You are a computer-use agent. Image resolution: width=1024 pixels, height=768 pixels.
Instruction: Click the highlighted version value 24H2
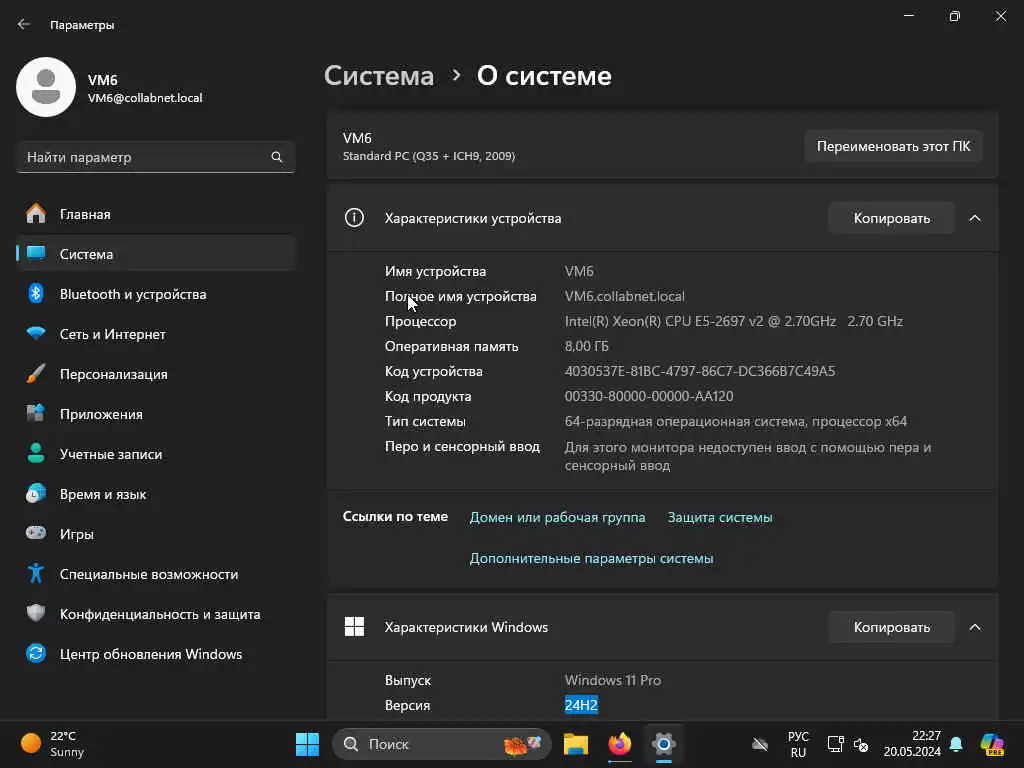tap(581, 705)
